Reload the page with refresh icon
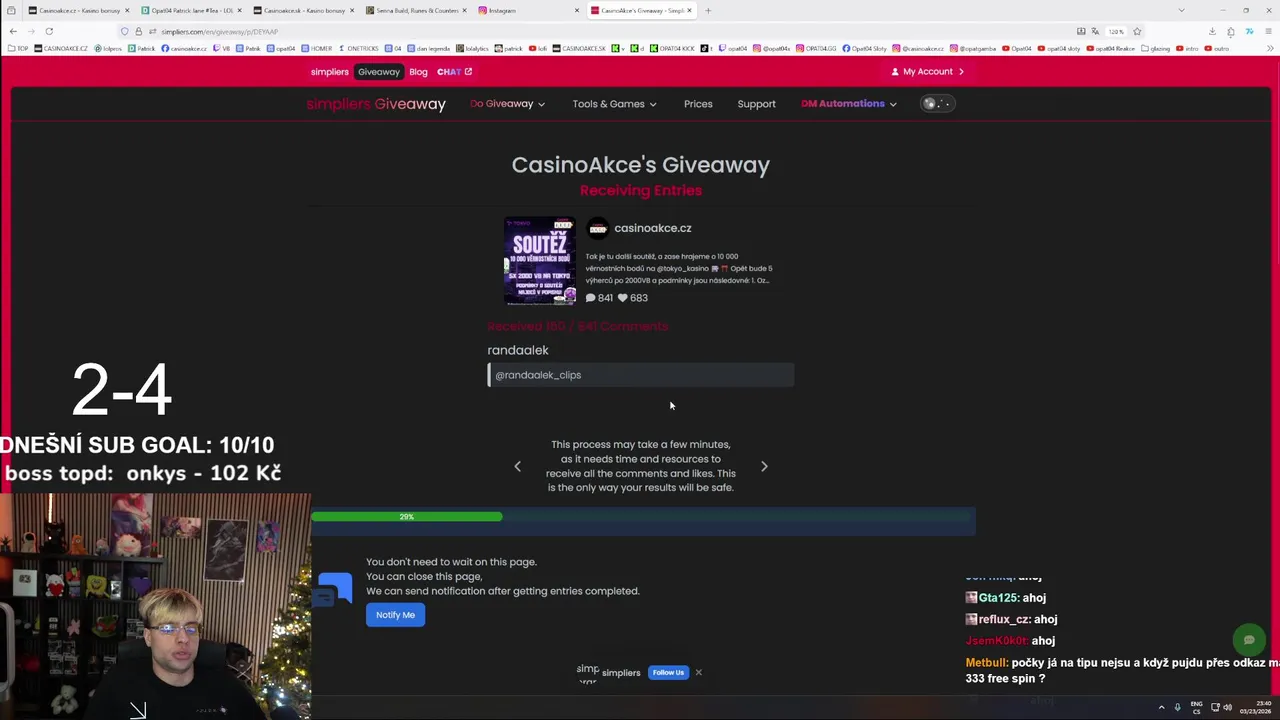The height and width of the screenshot is (720, 1280). [49, 31]
